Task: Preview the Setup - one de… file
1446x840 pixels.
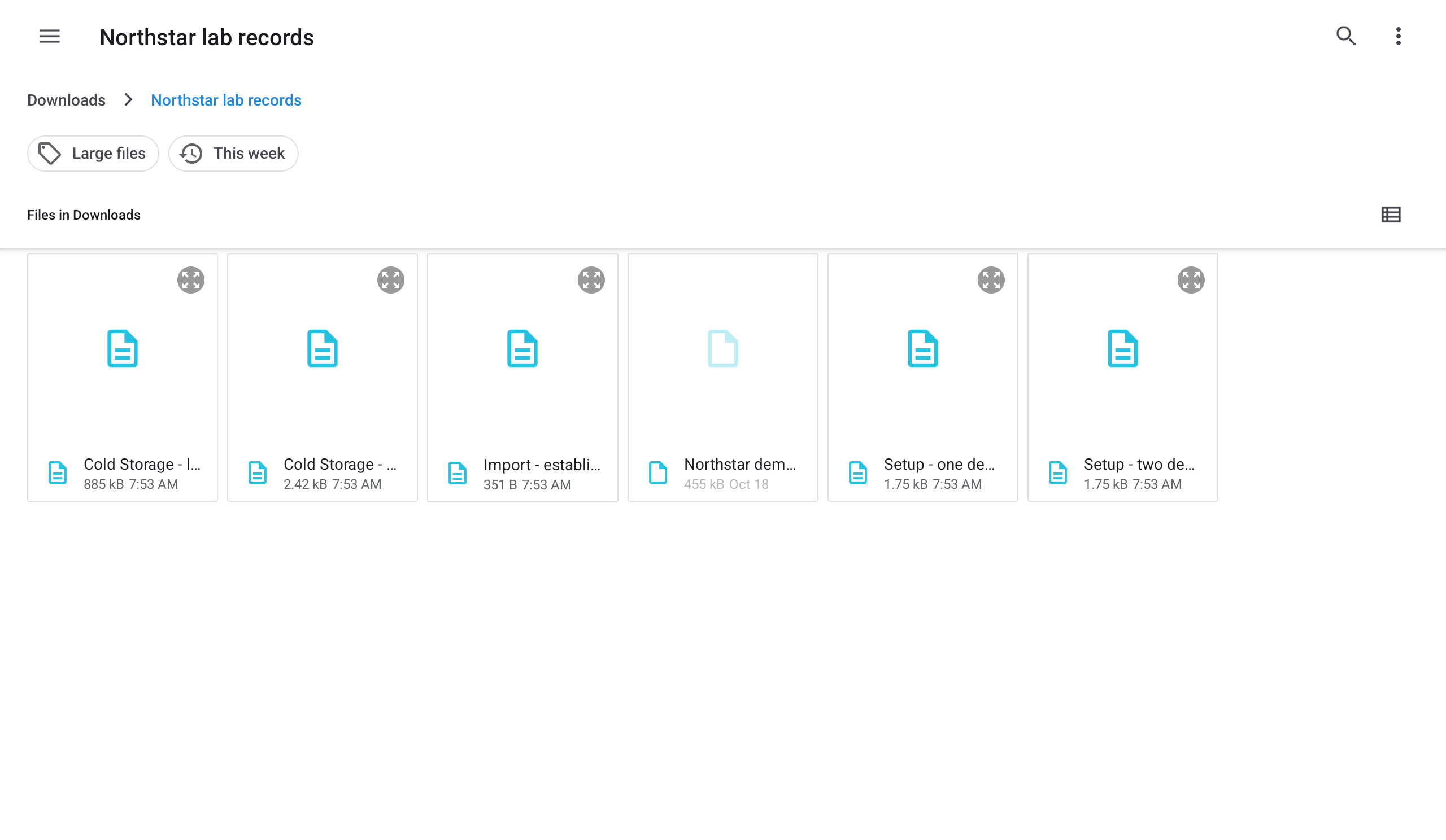Action: coord(990,280)
